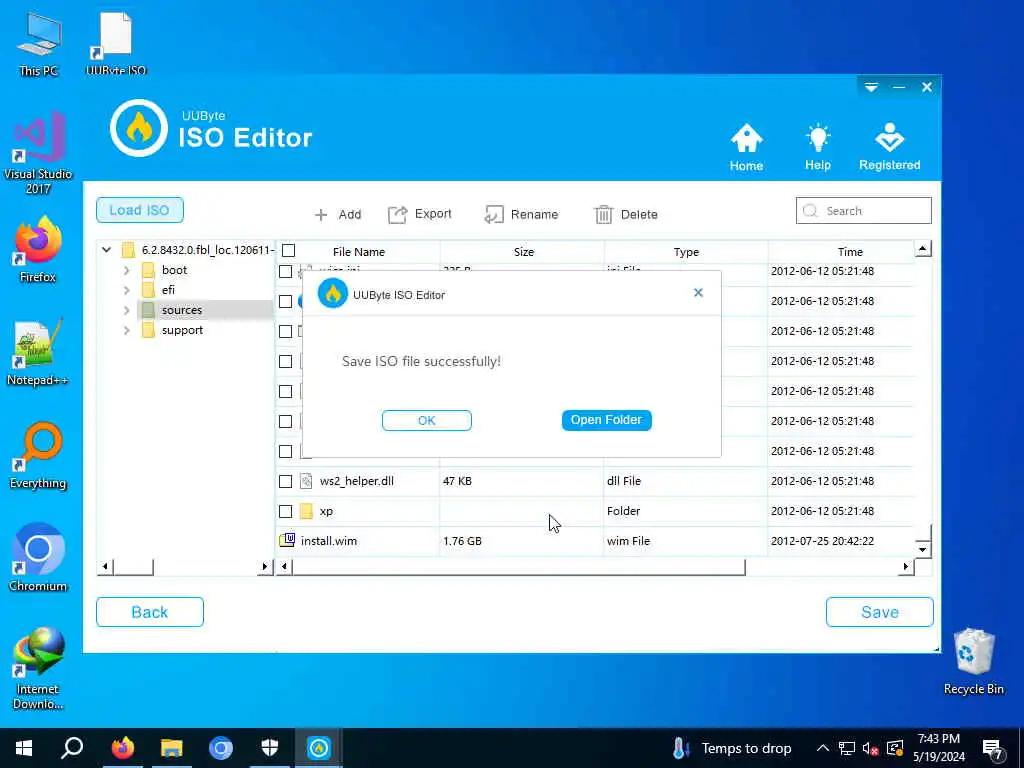Click the folder tree scroll-left arrow
1024x768 pixels.
[105, 566]
